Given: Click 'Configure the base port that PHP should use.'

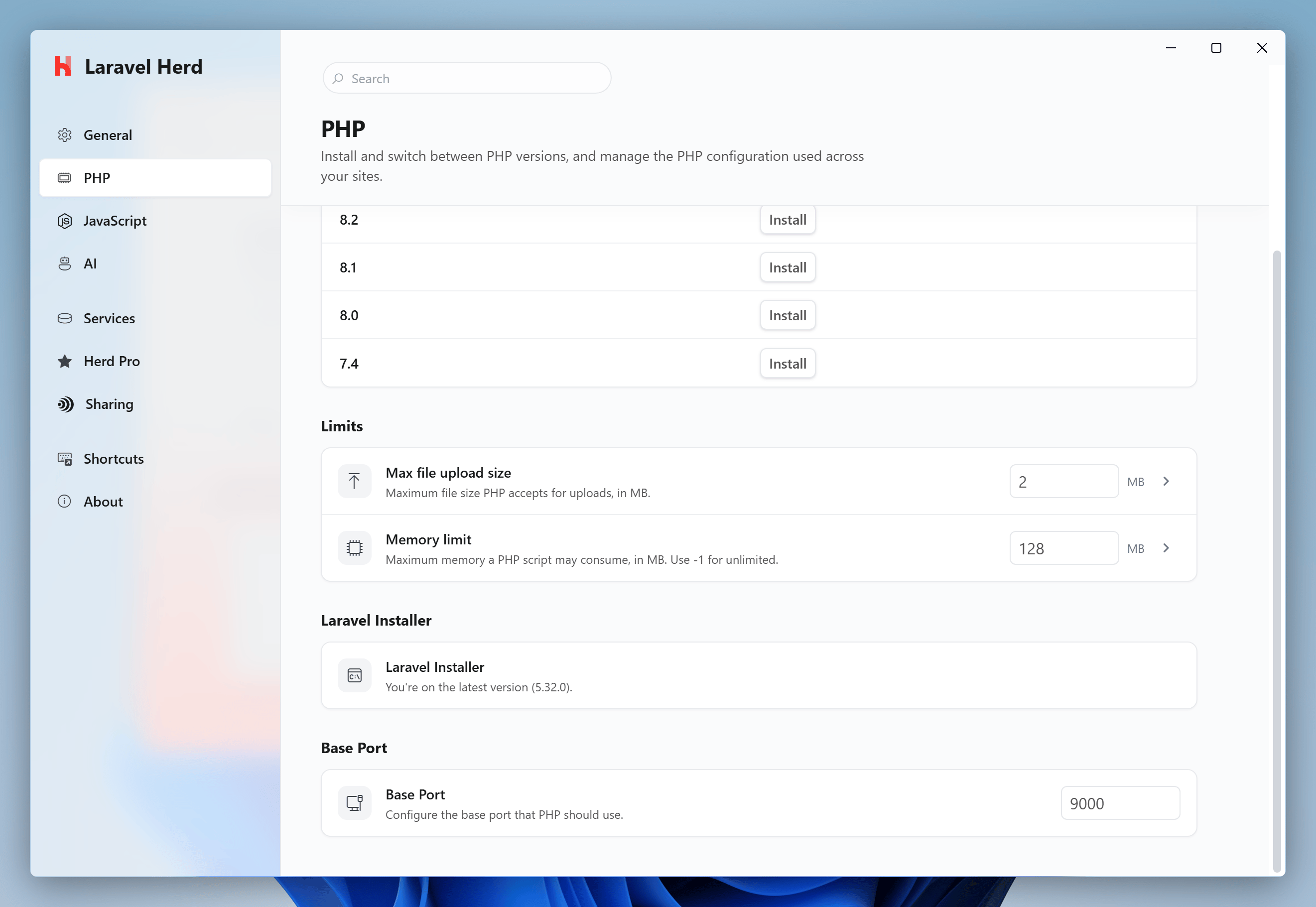Looking at the screenshot, I should 504,814.
